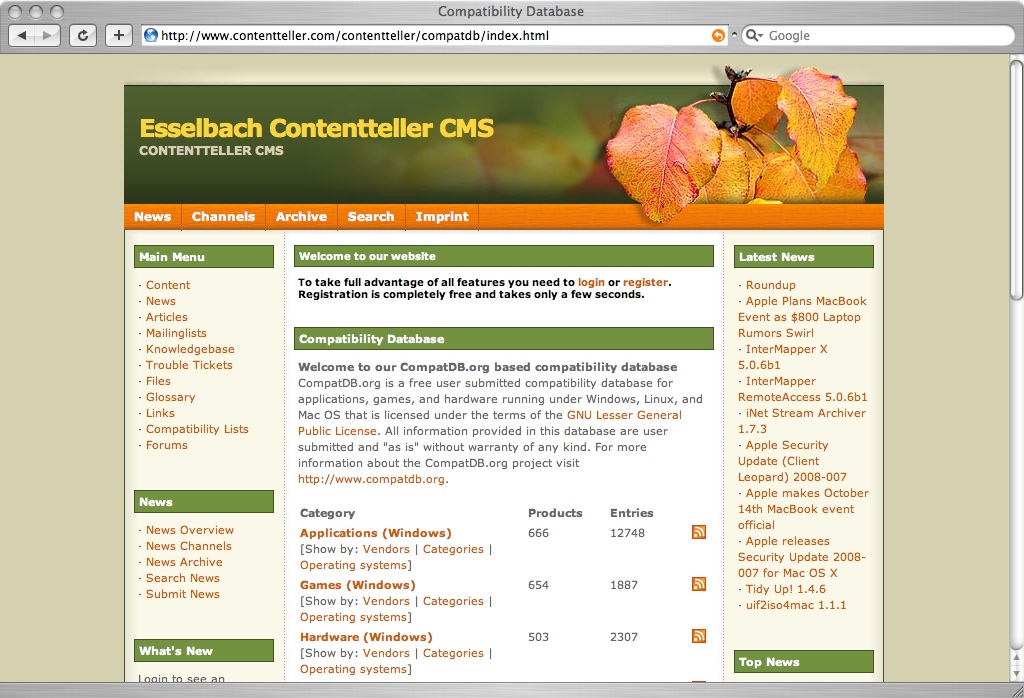Open Mailinglists in Main Menu
The height and width of the screenshot is (698, 1024).
coord(176,333)
